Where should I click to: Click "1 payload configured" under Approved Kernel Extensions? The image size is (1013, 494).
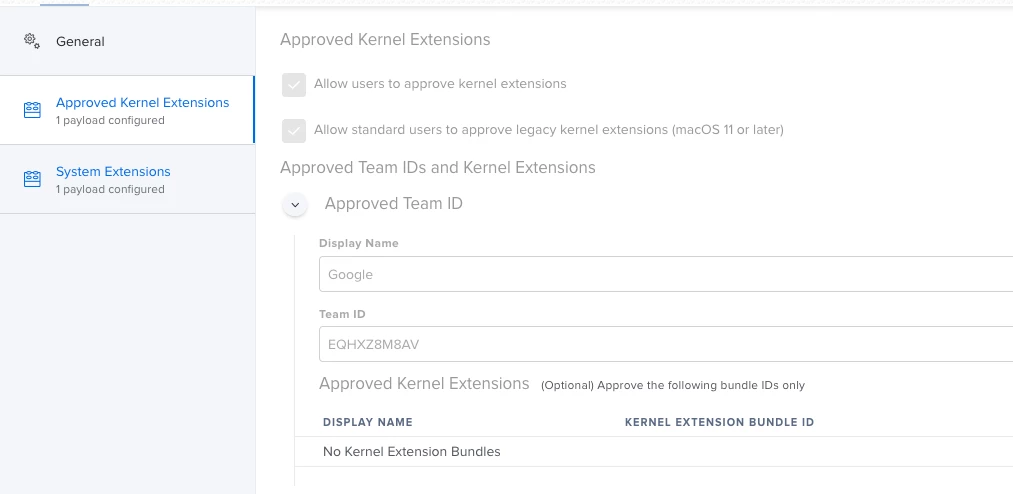(110, 121)
